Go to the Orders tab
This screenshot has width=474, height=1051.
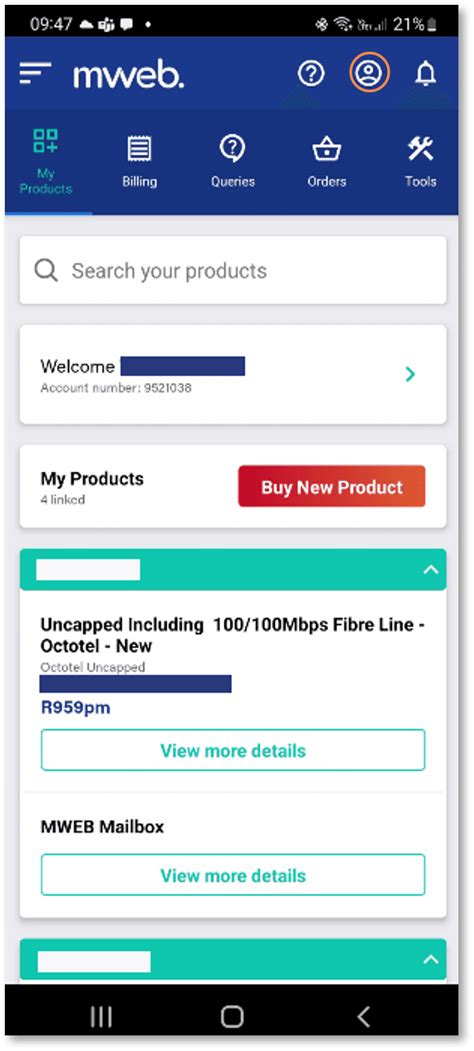327,162
